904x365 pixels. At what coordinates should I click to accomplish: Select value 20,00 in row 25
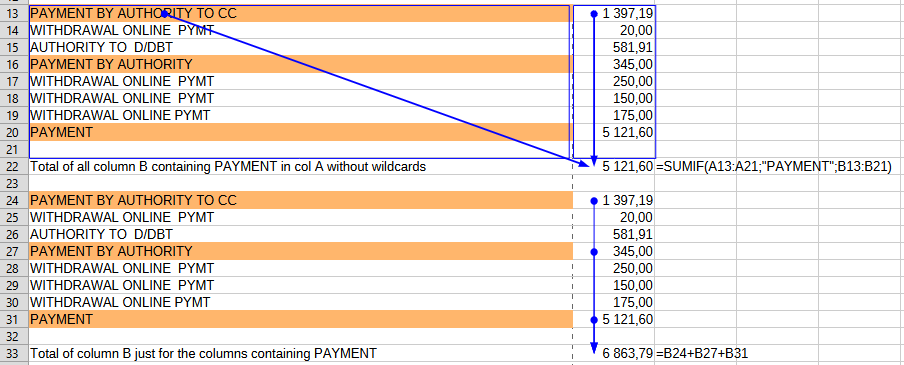636,217
